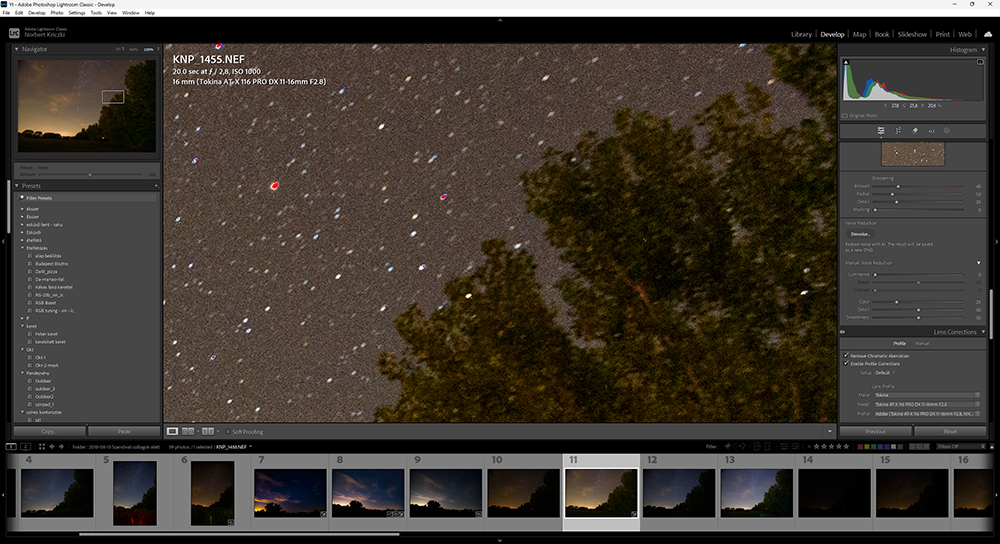Open Filters Off preset dropdown
Screen dimensions: 1000x544
960,446
